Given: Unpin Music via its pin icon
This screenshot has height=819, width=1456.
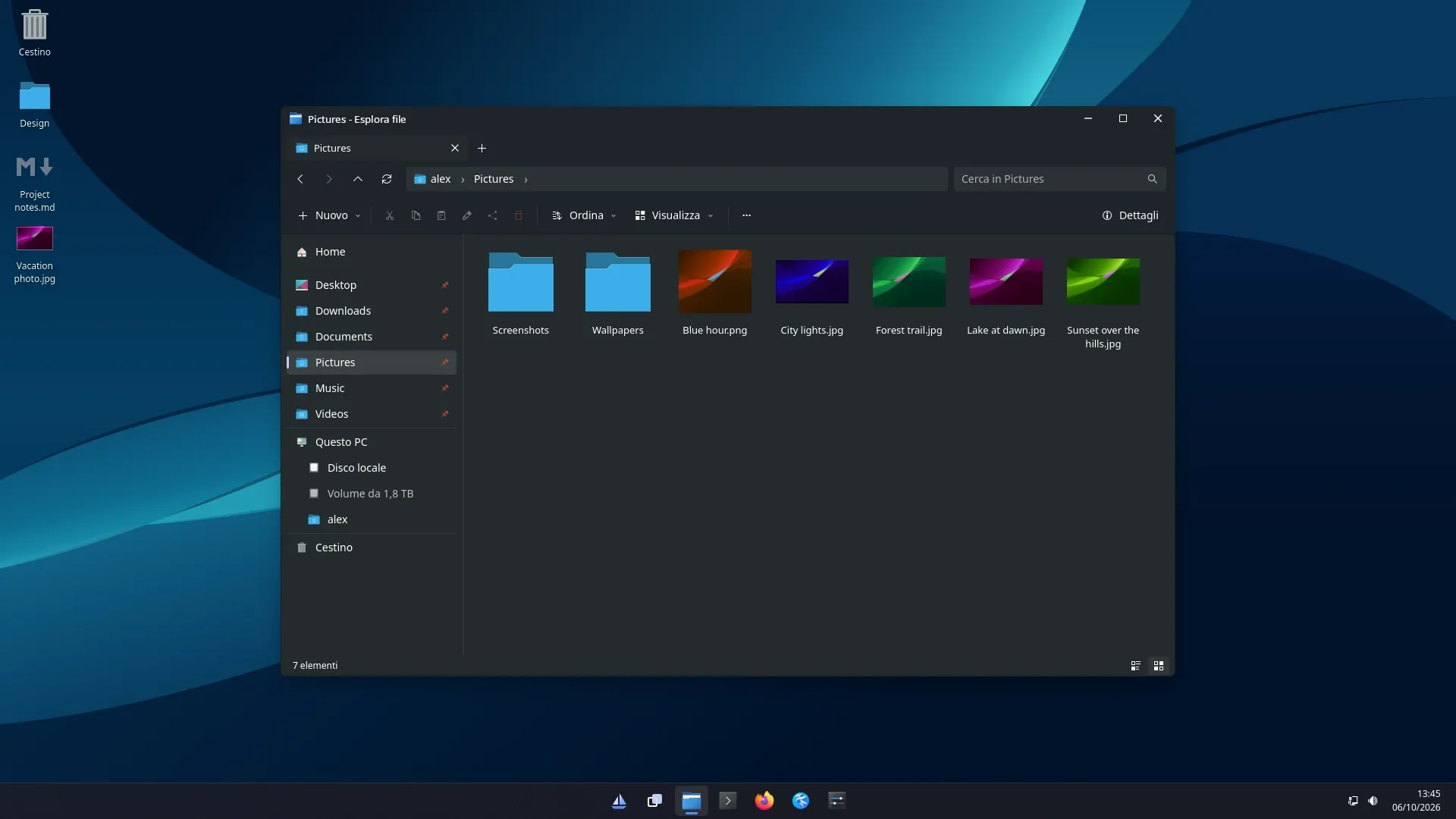Looking at the screenshot, I should tap(445, 388).
